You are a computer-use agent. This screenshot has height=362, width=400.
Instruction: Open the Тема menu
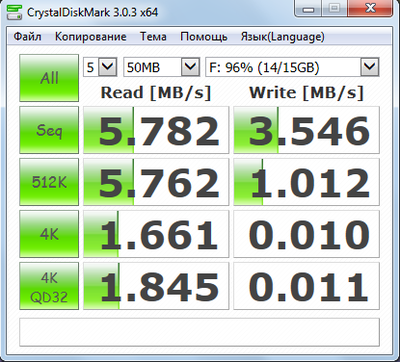pyautogui.click(x=153, y=36)
